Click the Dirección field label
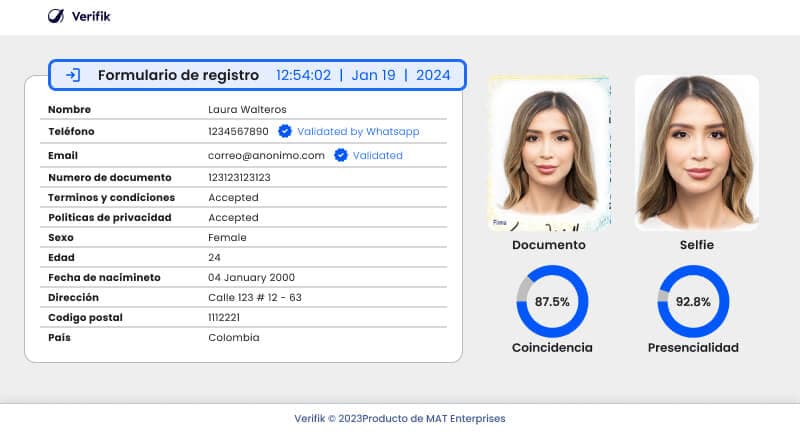The image size is (800, 432). click(73, 297)
